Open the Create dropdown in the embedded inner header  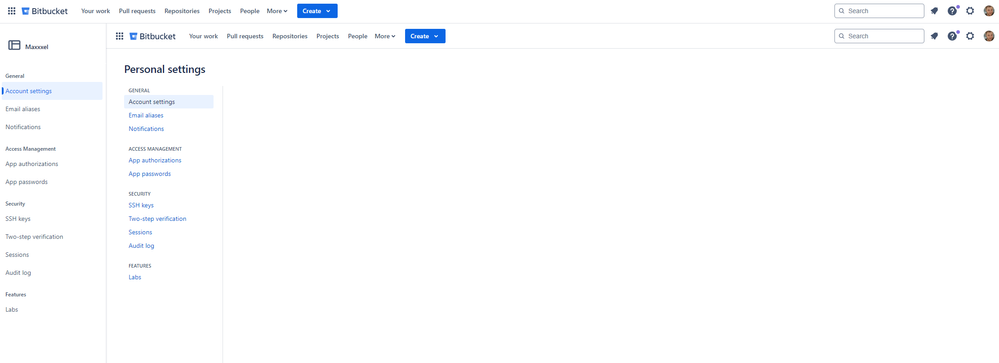tap(425, 36)
